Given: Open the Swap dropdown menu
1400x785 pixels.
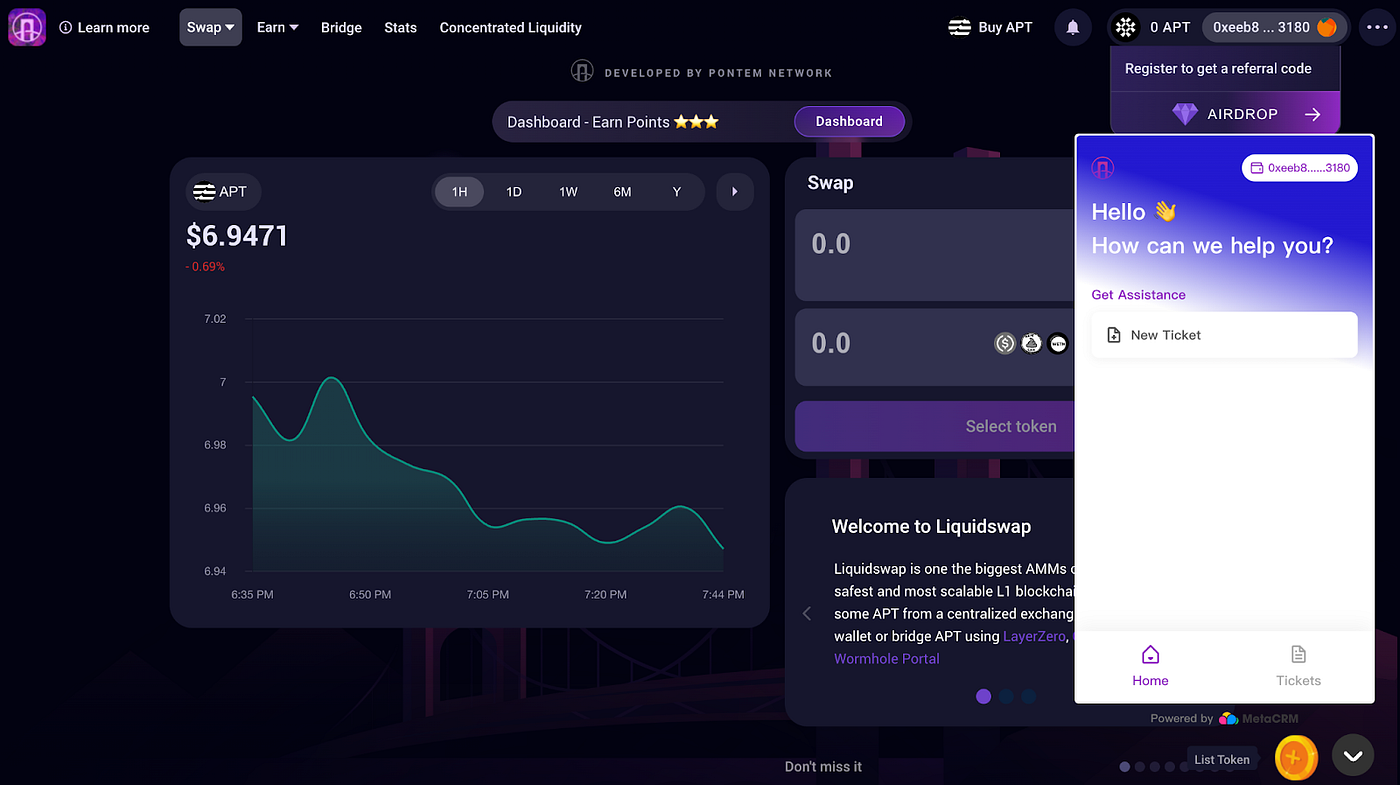Looking at the screenshot, I should 211,27.
